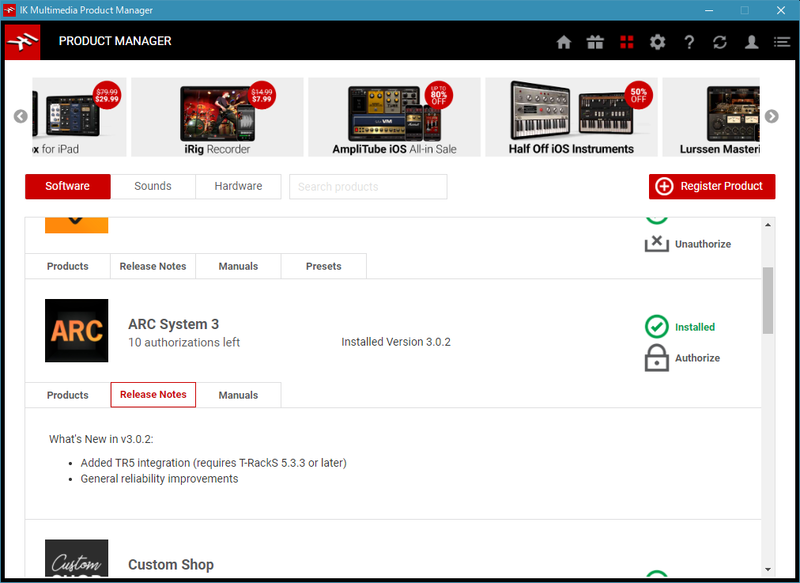Show next promo banner with right arrow
The image size is (800, 583).
(x=771, y=116)
